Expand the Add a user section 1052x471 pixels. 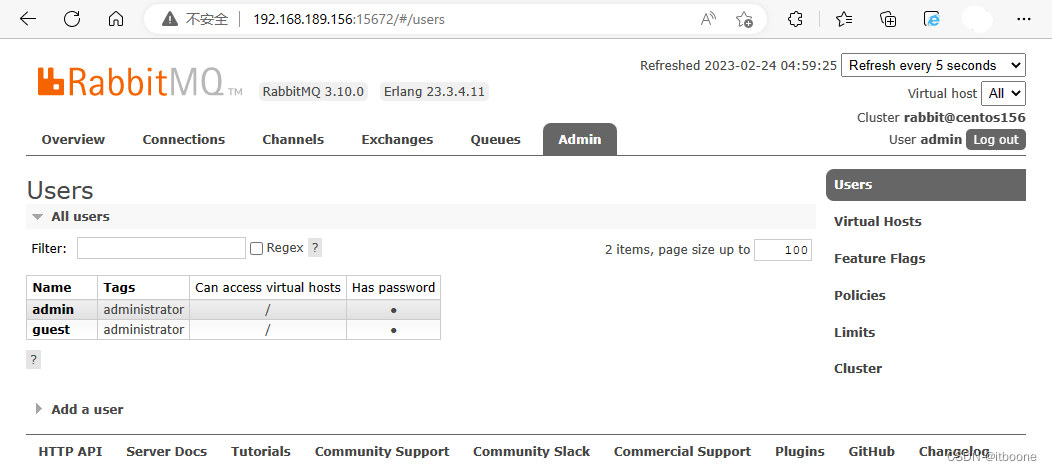pos(79,409)
